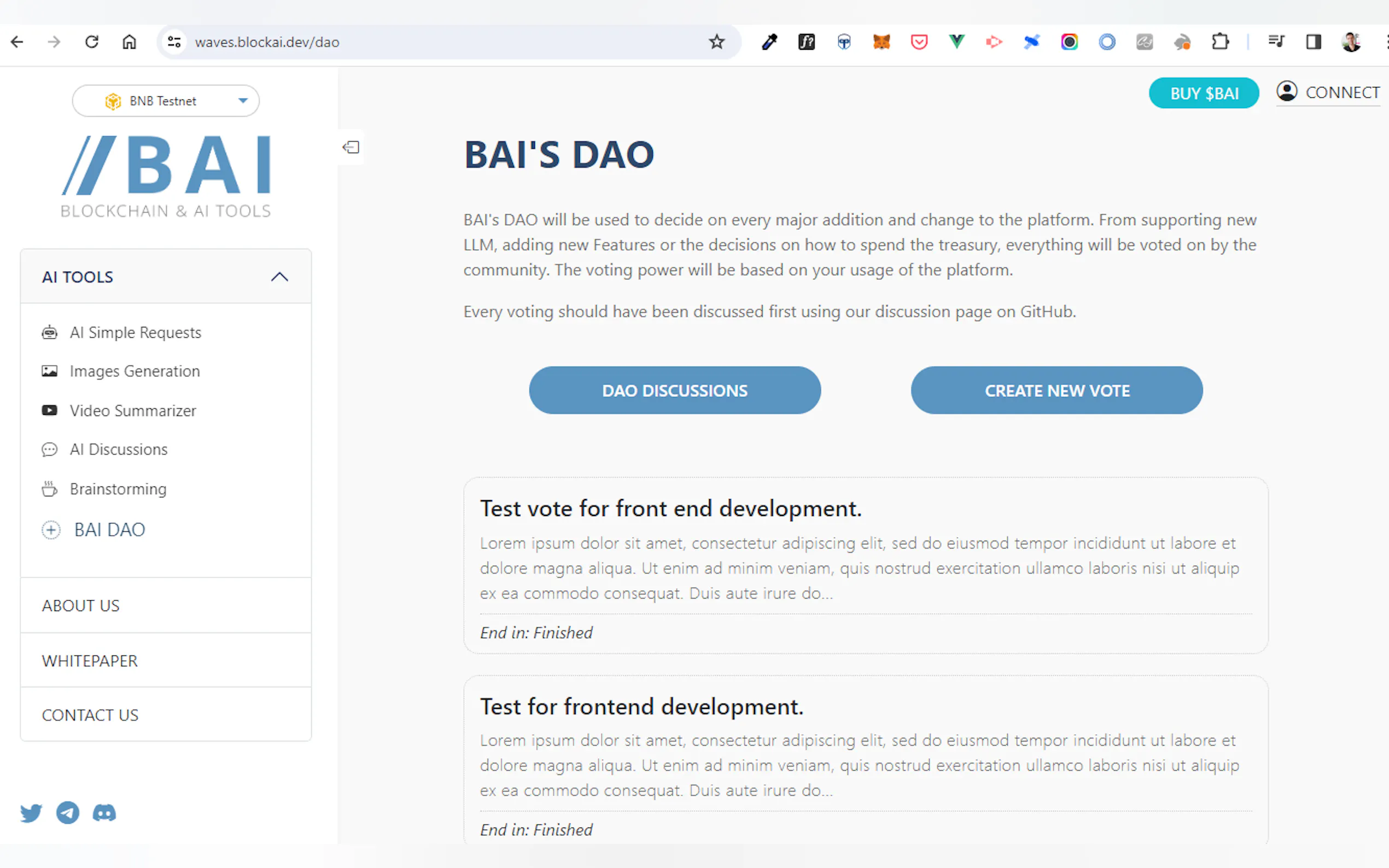Open the MetaMask fox extension
Viewport: 1389px width, 868px height.
pyautogui.click(x=882, y=42)
